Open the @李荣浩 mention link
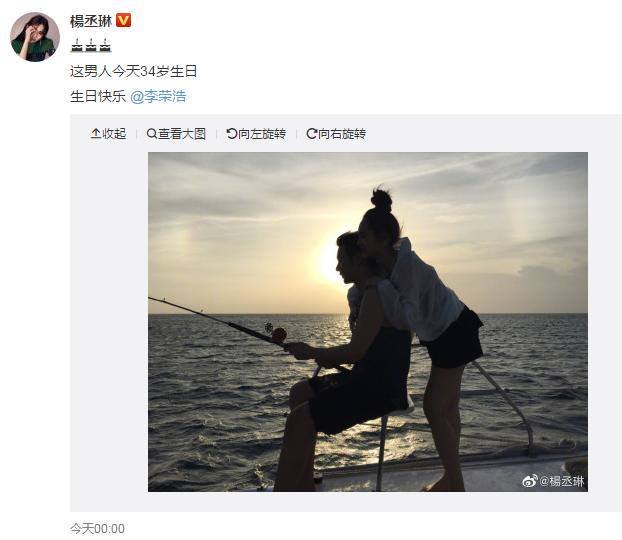The height and width of the screenshot is (540, 622). click(158, 96)
